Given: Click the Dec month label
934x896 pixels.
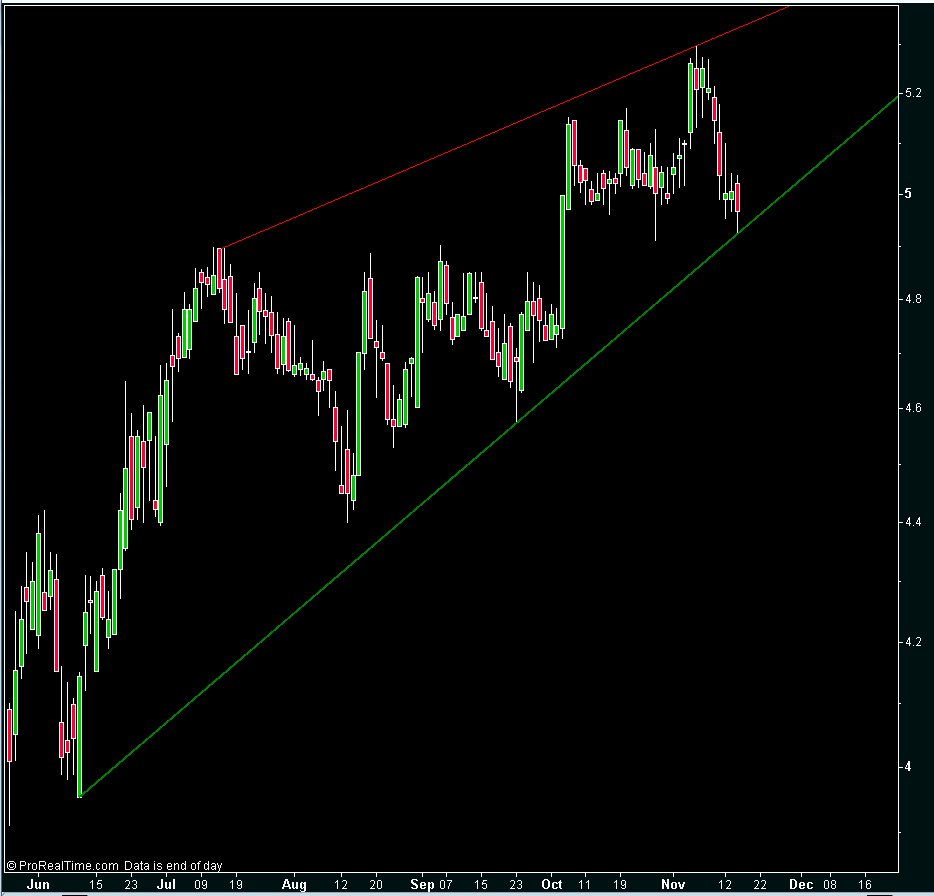Looking at the screenshot, I should point(801,885).
